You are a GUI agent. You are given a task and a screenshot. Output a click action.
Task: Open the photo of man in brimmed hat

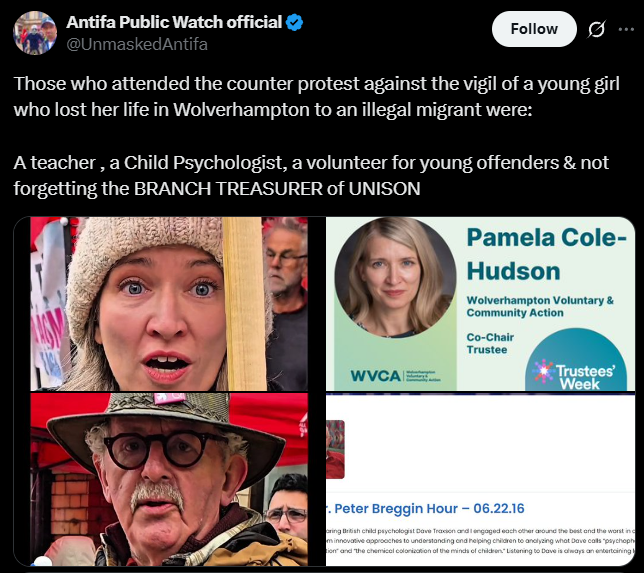(169, 479)
